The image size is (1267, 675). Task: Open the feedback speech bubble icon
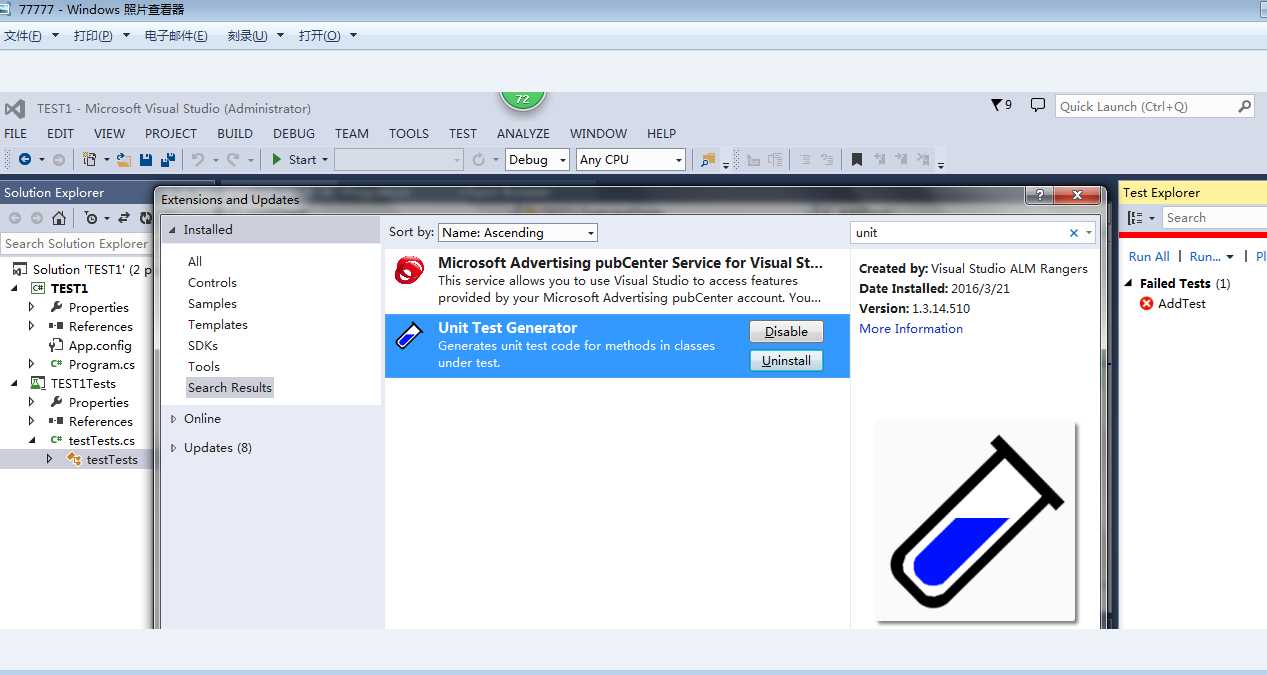[x=1038, y=105]
